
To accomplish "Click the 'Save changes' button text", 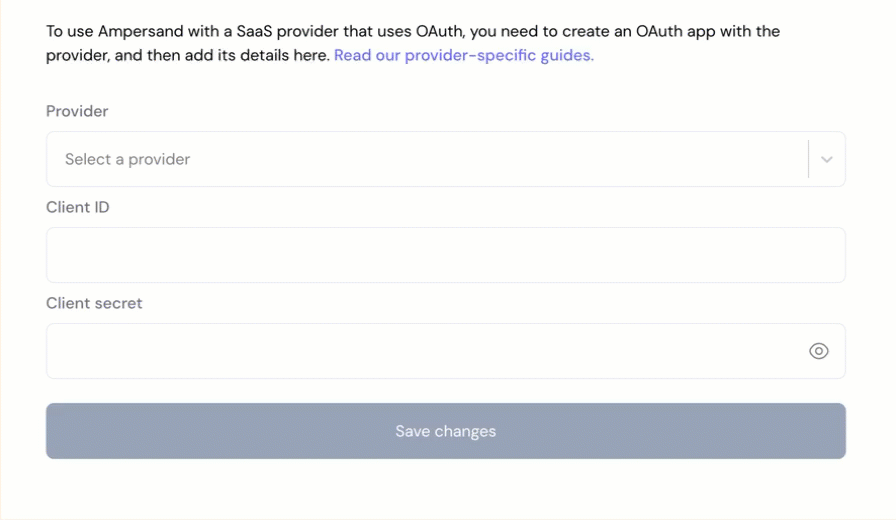I will pyautogui.click(x=445, y=431).
